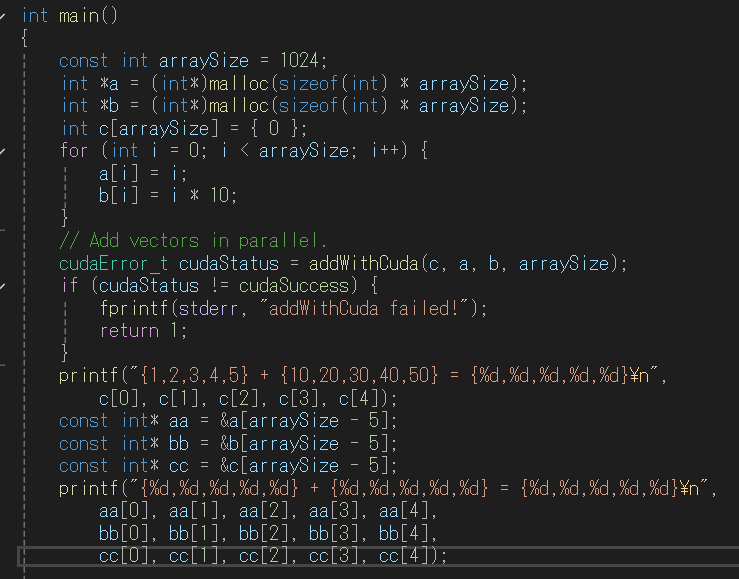Image resolution: width=739 pixels, height=579 pixels.
Task: Click the cudaSuccess constant
Action: click(294, 286)
